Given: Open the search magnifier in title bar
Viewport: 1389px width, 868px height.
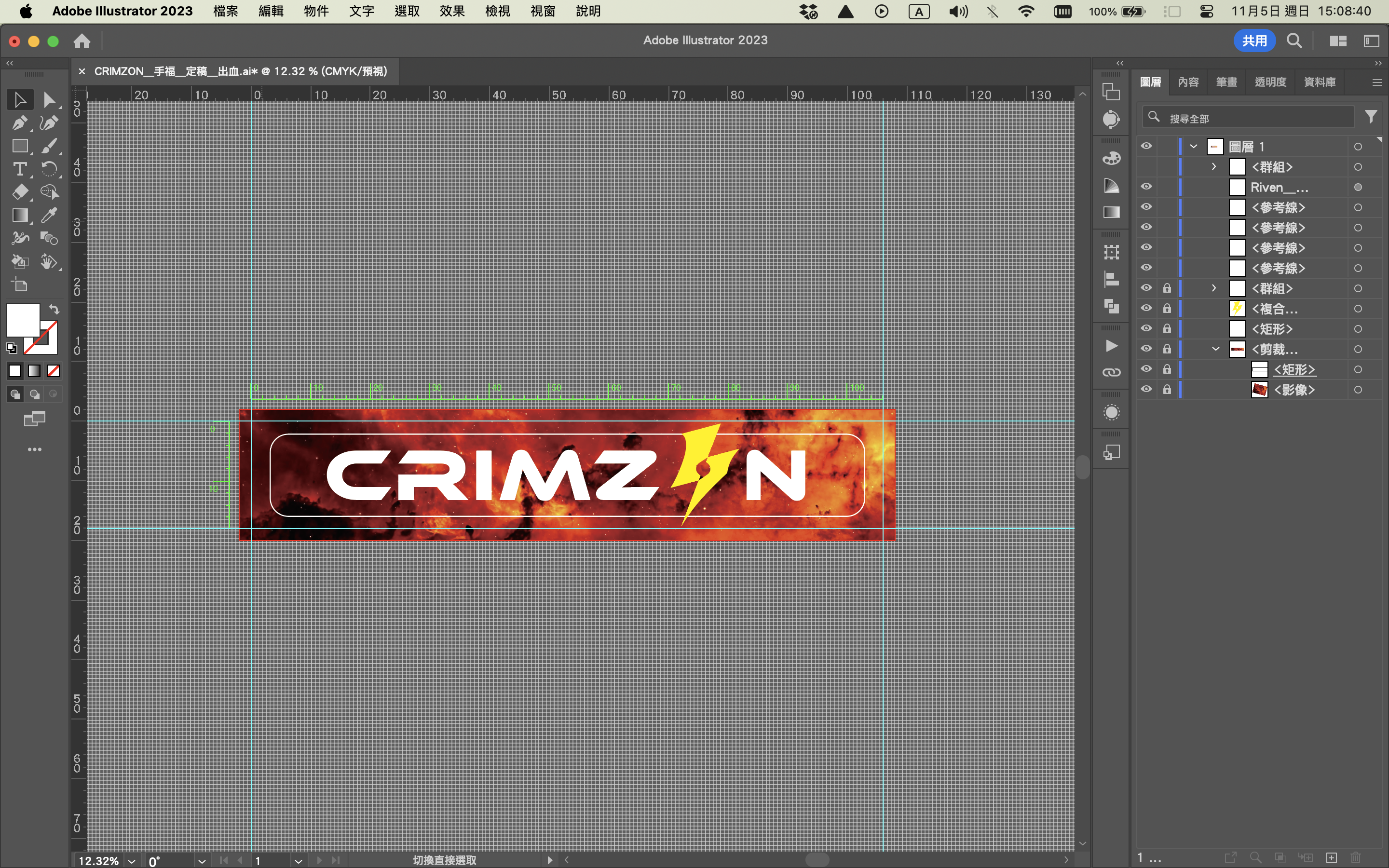Looking at the screenshot, I should tap(1294, 41).
